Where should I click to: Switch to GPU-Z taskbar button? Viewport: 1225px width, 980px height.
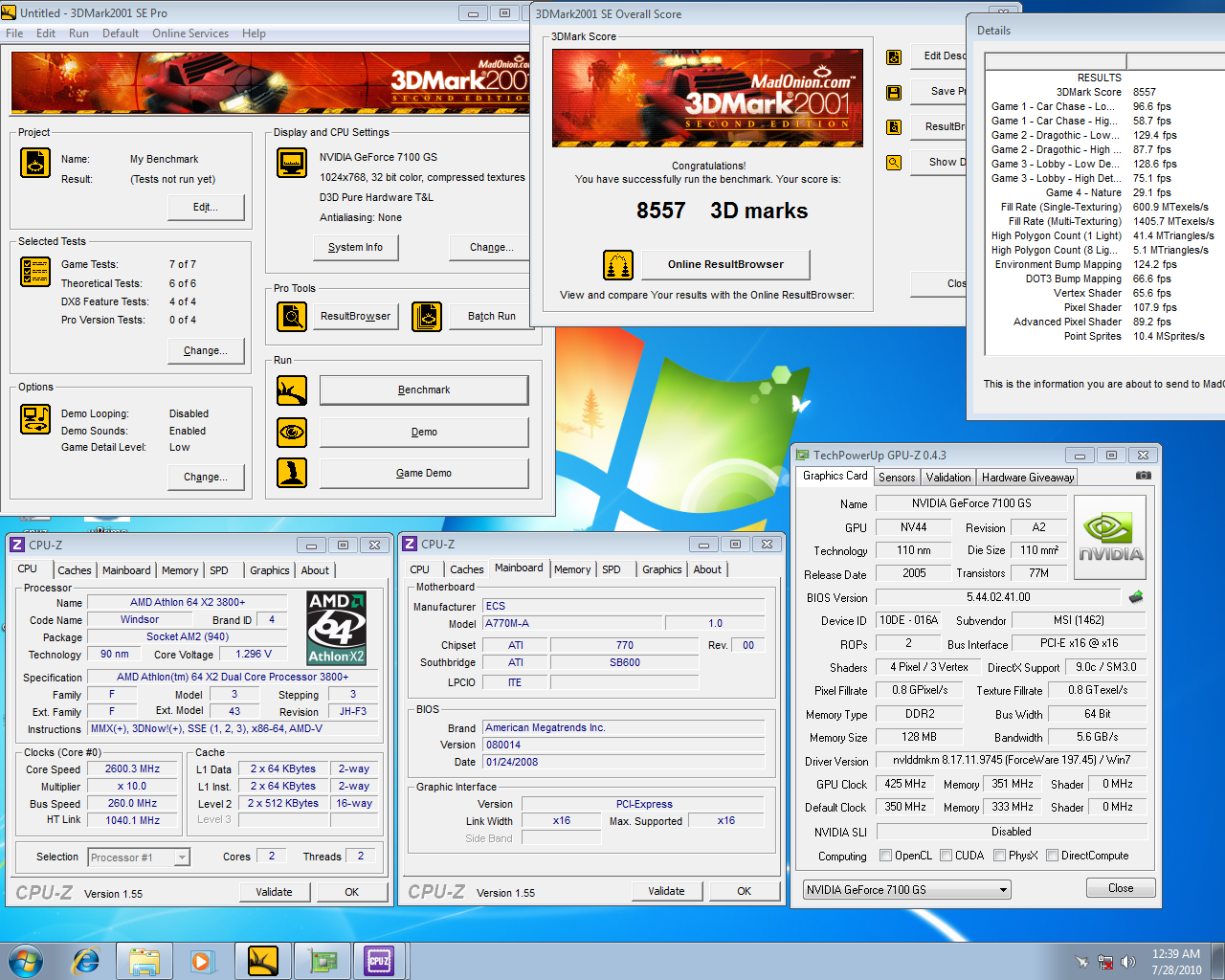322,960
